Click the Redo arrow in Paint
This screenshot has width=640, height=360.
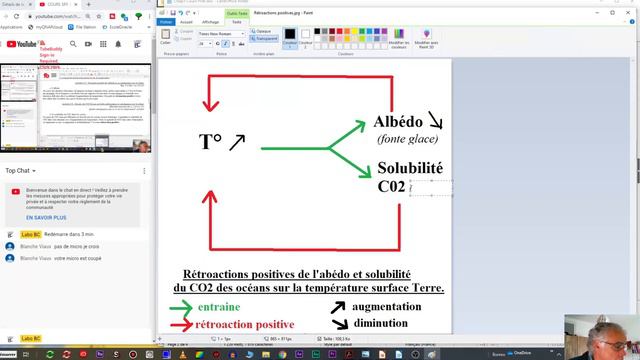click(x=188, y=13)
